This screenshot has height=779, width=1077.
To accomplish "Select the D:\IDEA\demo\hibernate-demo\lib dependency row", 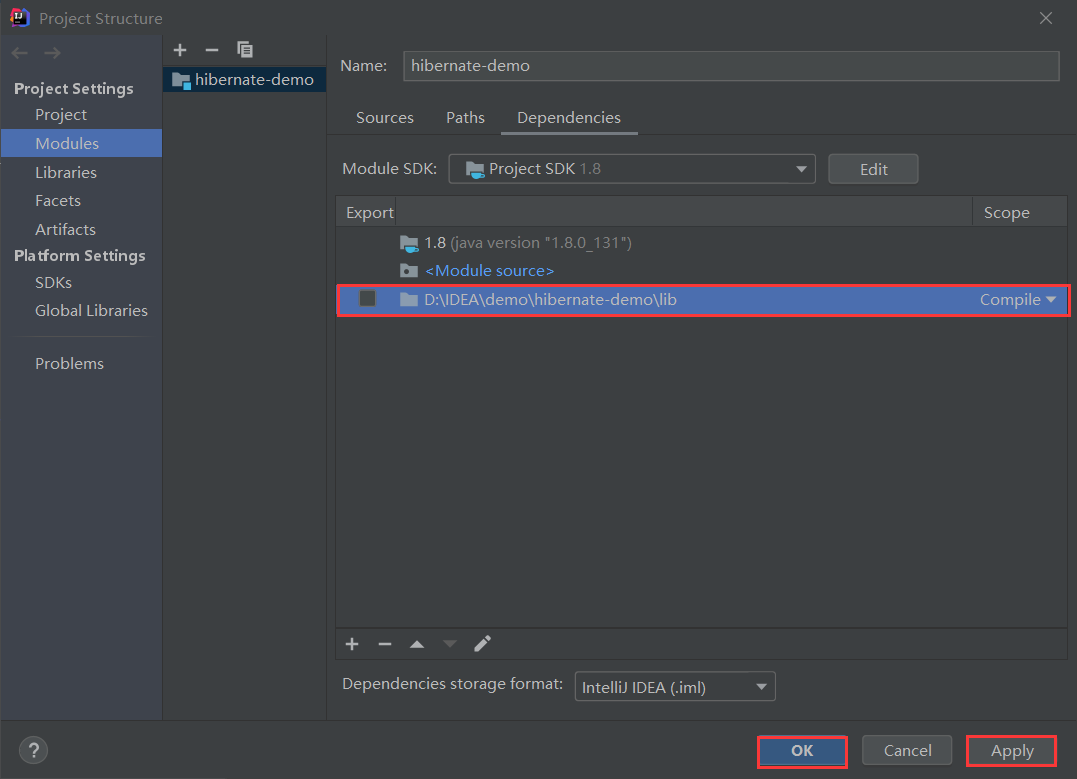I will tap(701, 300).
